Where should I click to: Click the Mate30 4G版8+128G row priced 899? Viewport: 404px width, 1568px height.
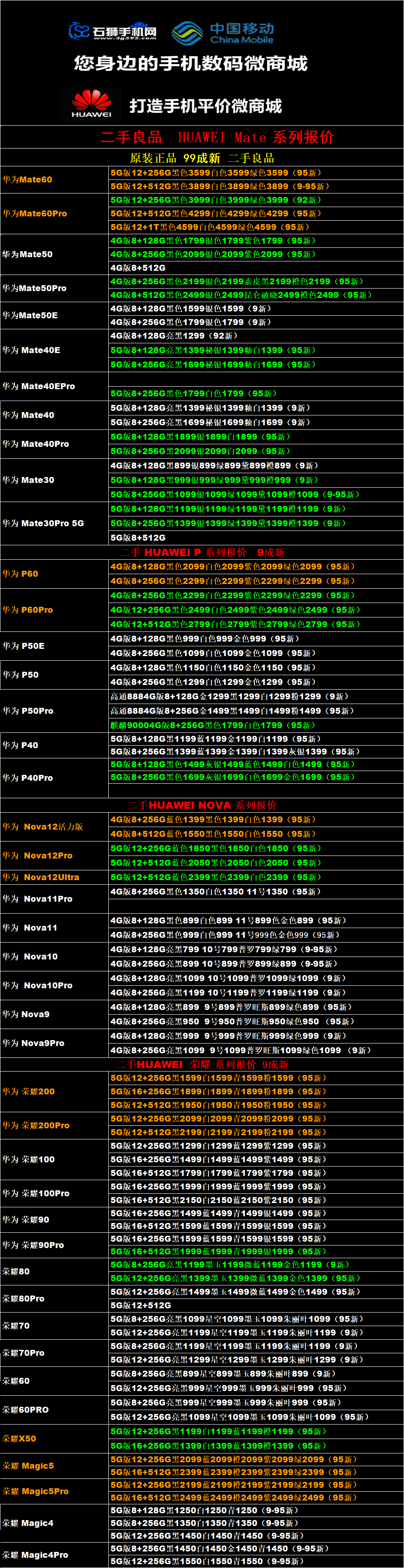coord(256,466)
